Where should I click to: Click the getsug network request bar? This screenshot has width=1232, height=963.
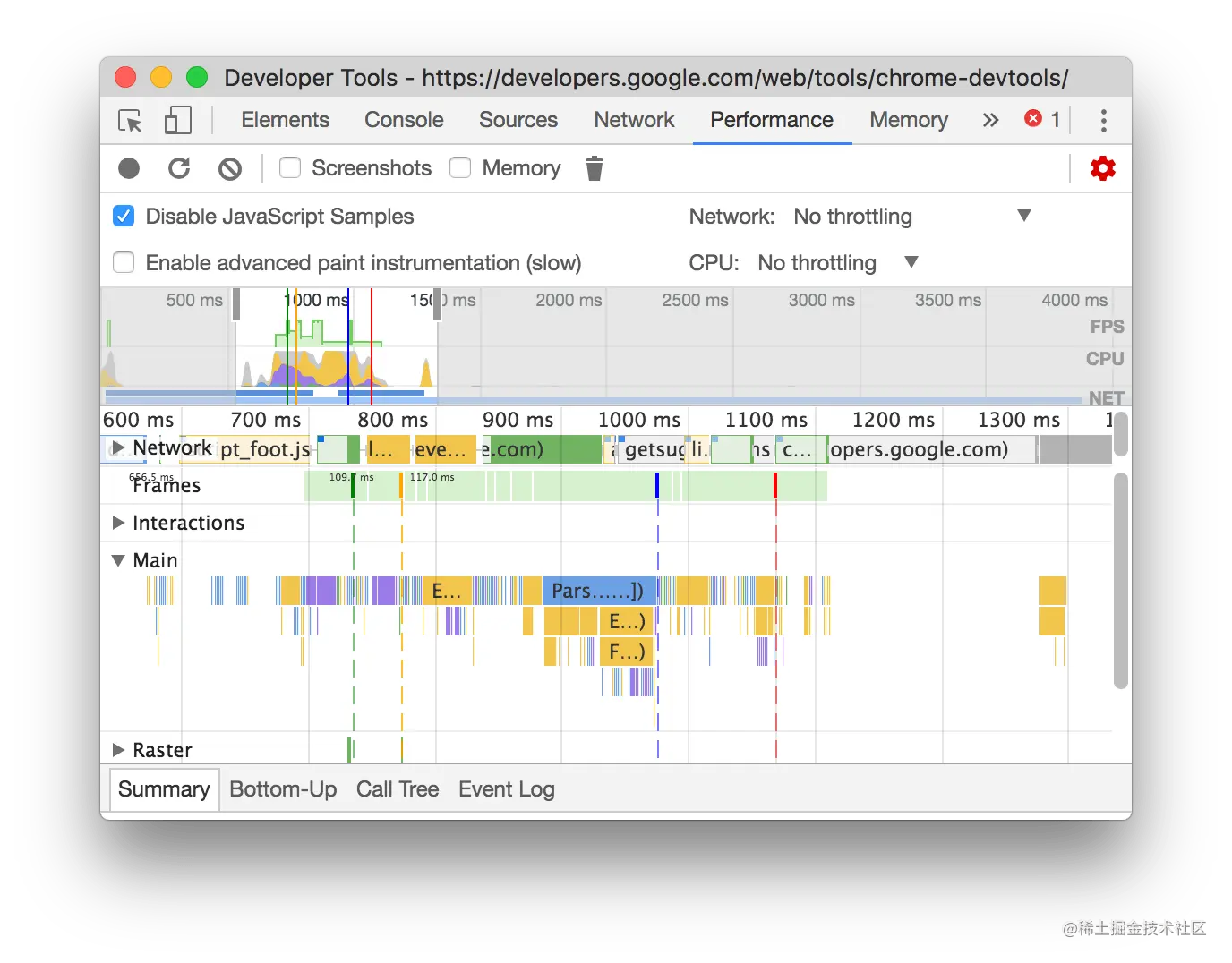click(654, 449)
